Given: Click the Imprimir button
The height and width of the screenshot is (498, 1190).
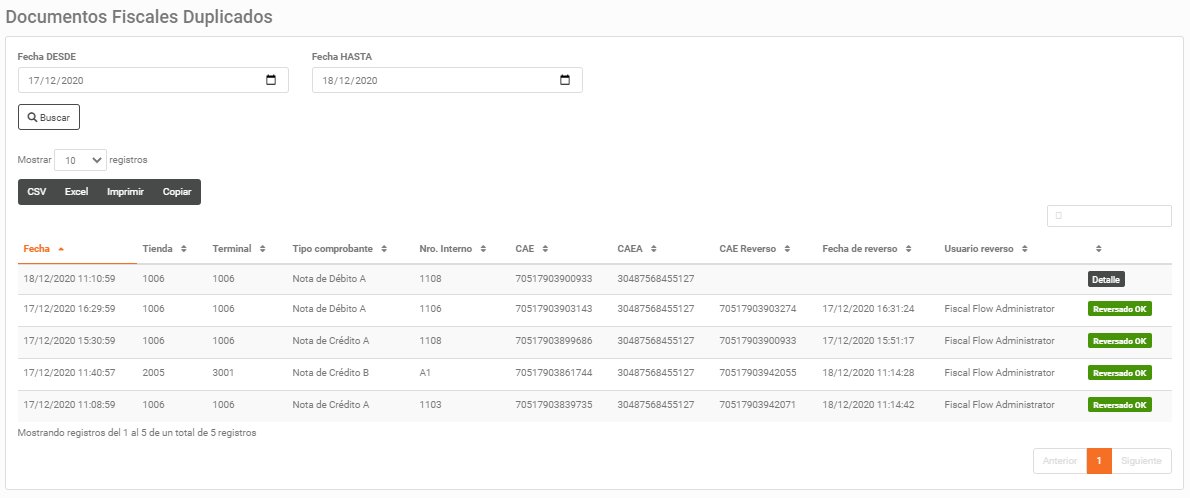Looking at the screenshot, I should point(125,192).
